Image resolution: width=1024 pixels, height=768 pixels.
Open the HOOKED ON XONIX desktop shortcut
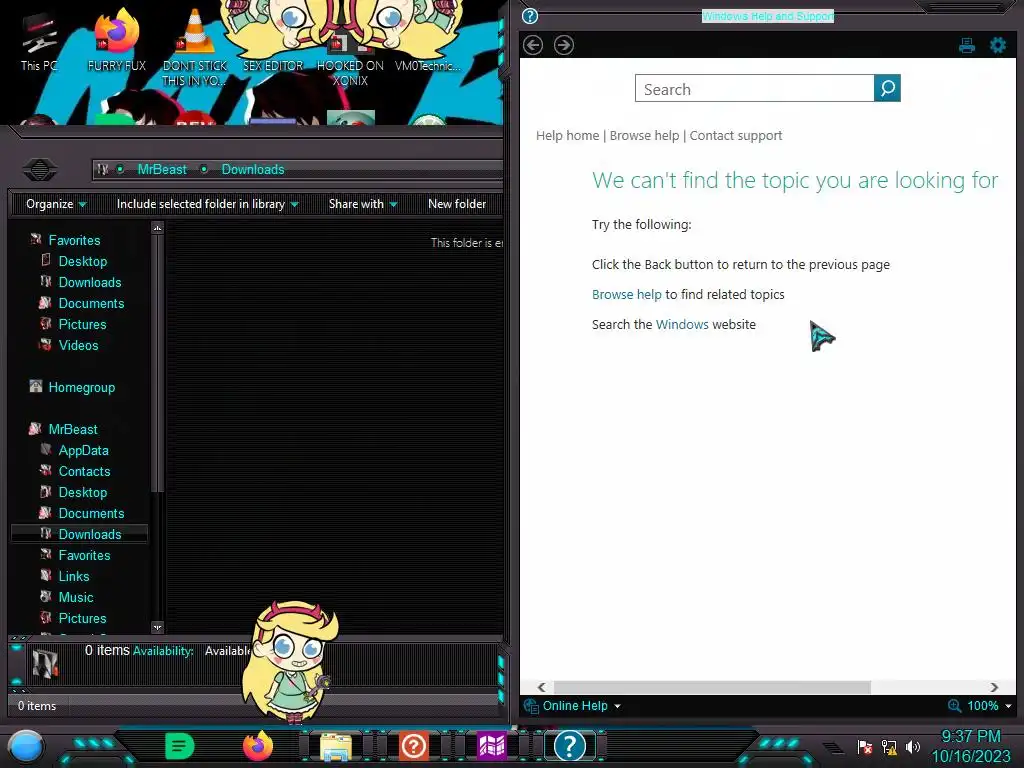[x=350, y=60]
